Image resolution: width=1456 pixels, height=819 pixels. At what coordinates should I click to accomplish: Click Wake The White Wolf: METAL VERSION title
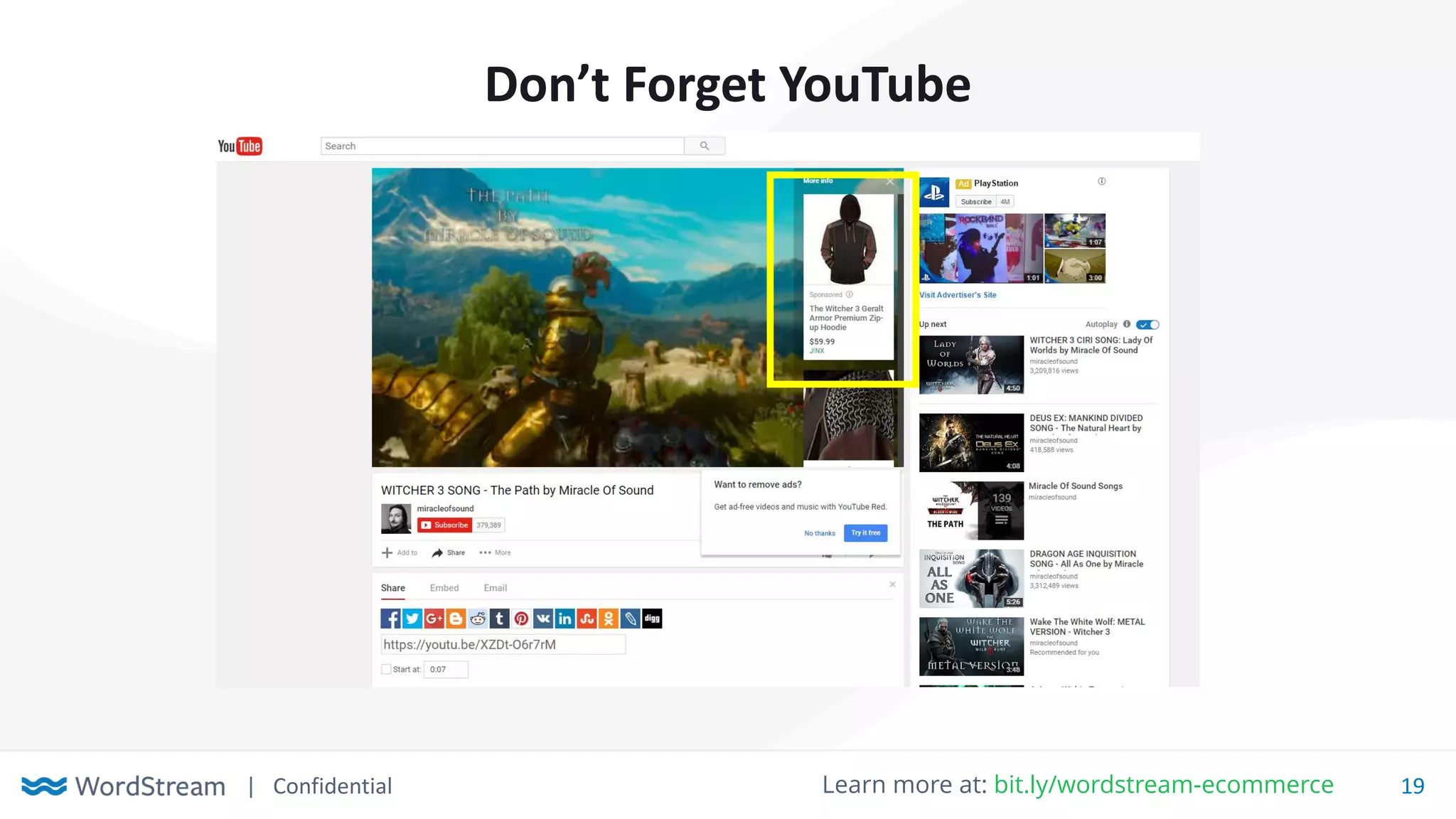[1087, 626]
